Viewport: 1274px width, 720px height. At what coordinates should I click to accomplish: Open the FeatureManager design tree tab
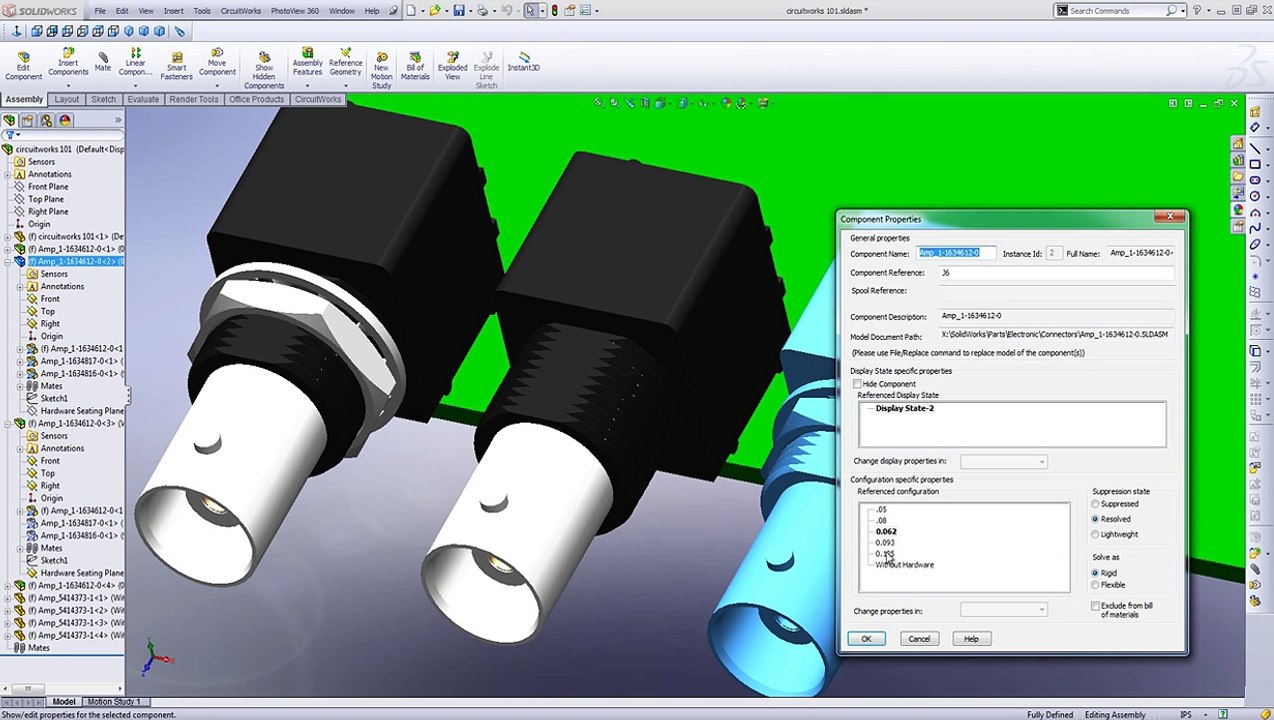pos(10,120)
